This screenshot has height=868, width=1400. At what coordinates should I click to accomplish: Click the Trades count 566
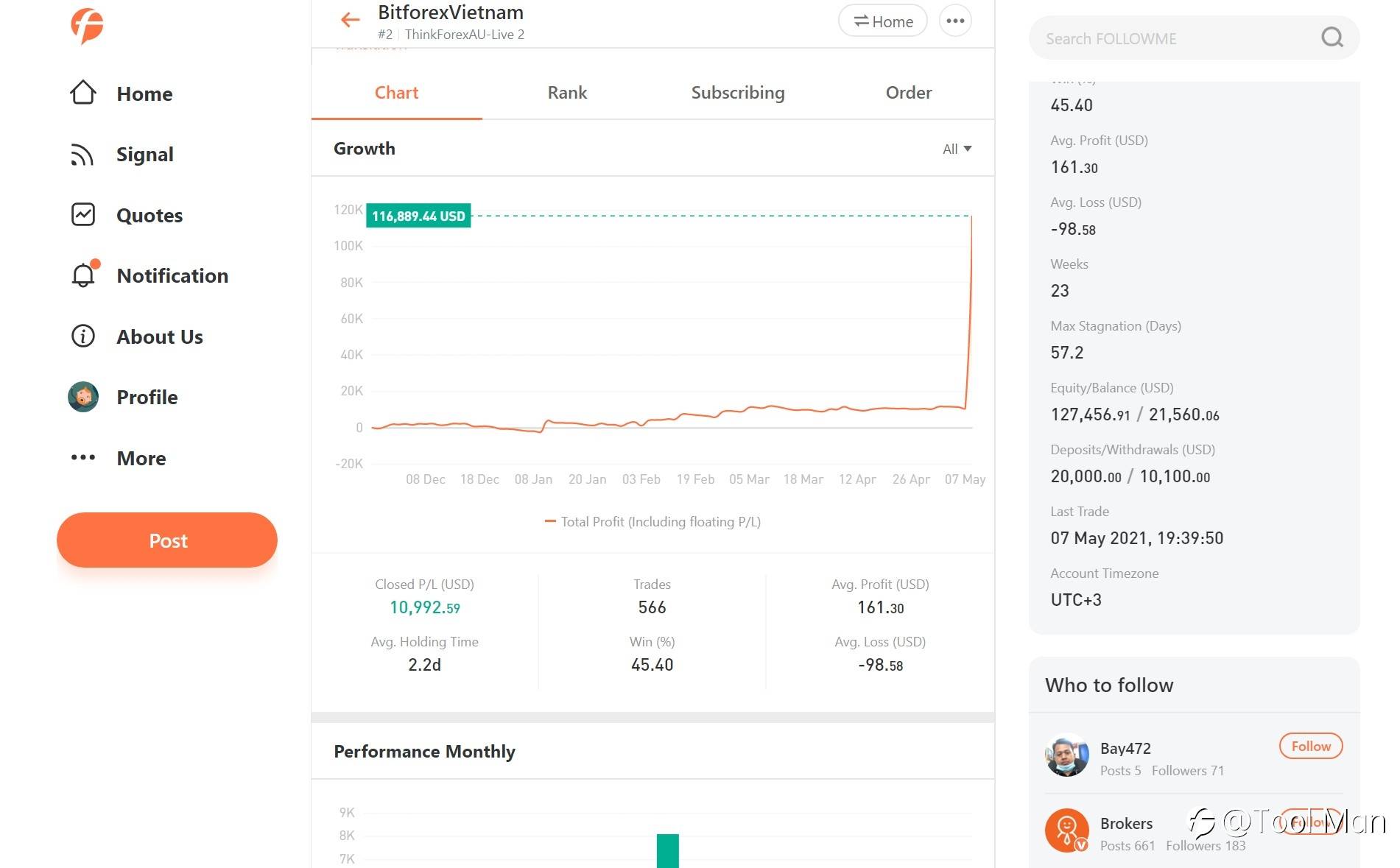pos(652,607)
